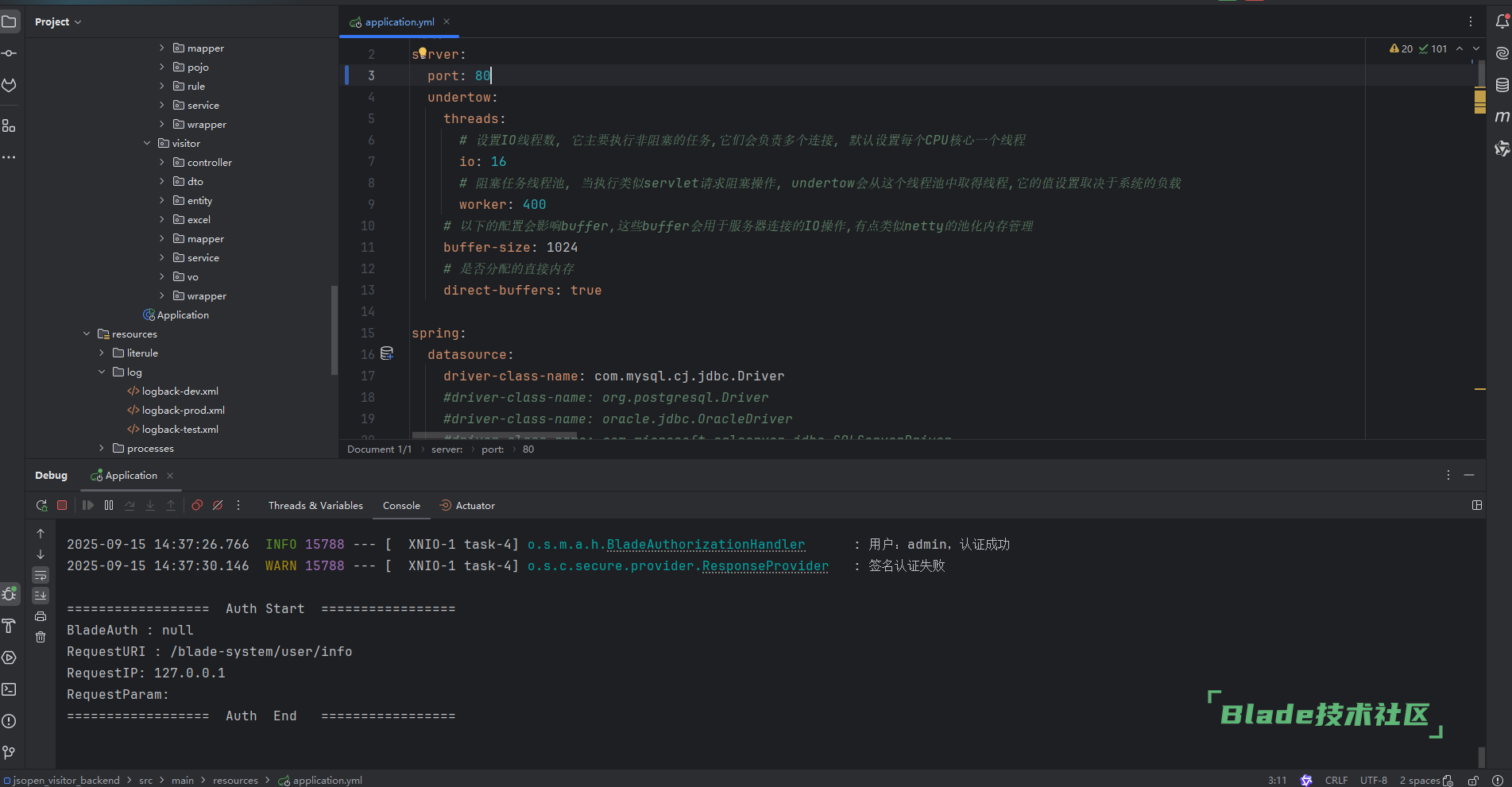
Task: Open the ResponseProvider class link
Action: pos(765,566)
